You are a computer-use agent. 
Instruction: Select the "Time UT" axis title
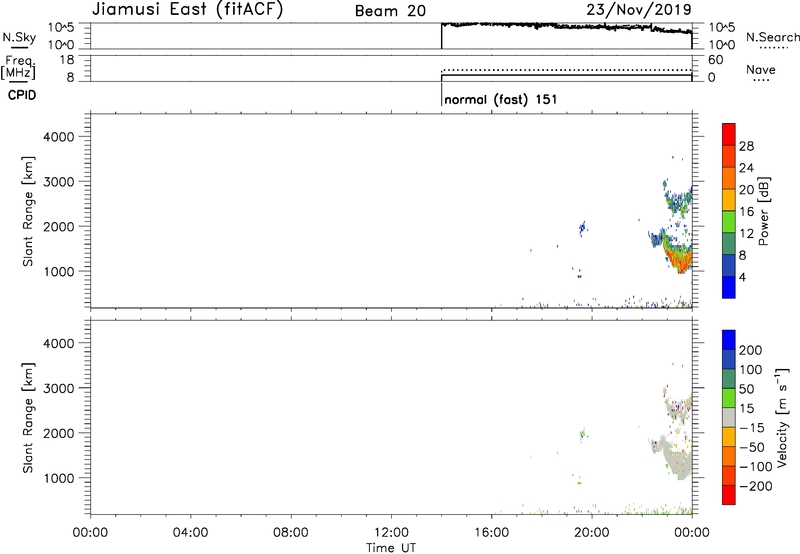click(x=391, y=548)
